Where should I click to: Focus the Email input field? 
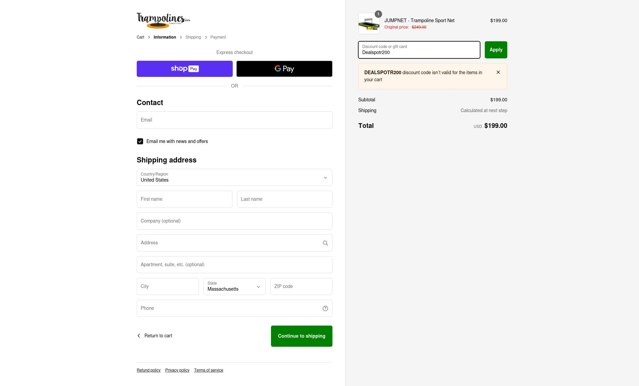(x=234, y=120)
